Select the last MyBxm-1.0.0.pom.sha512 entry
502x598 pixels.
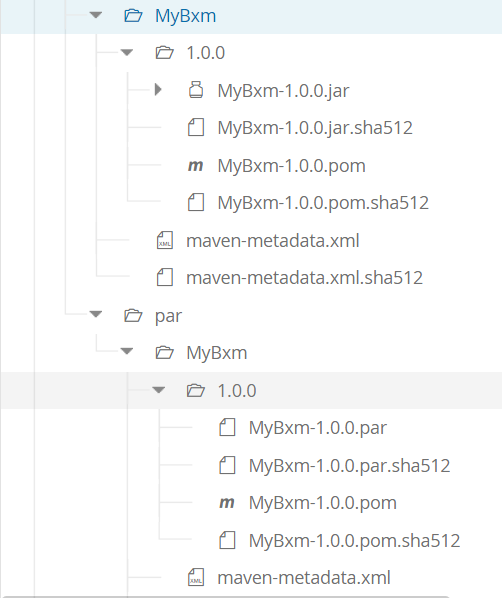(x=354, y=540)
